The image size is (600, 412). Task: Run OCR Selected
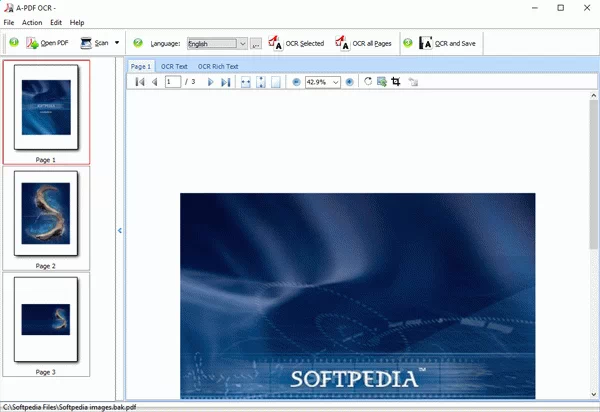click(296, 43)
